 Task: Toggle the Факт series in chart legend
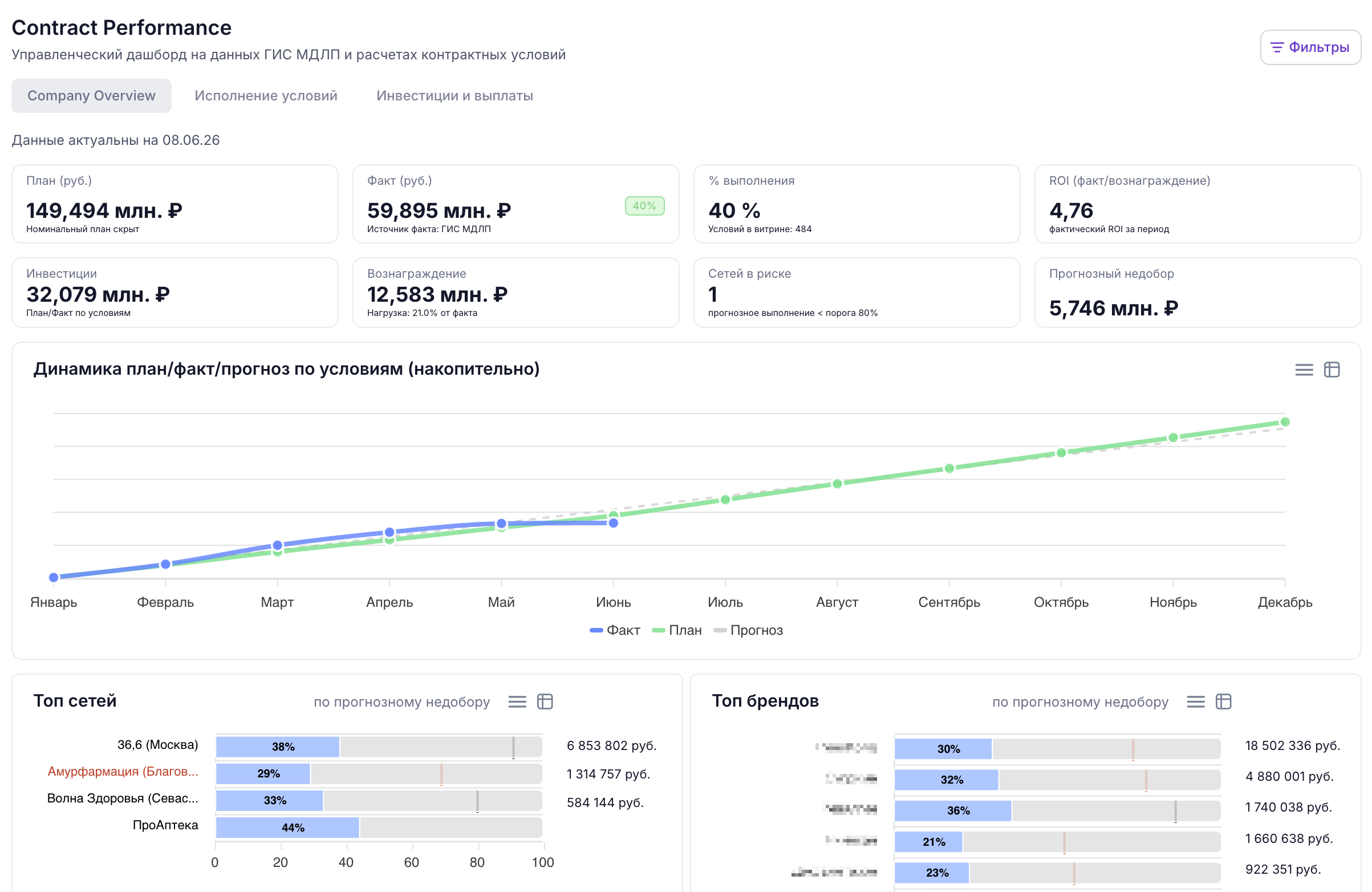point(615,630)
